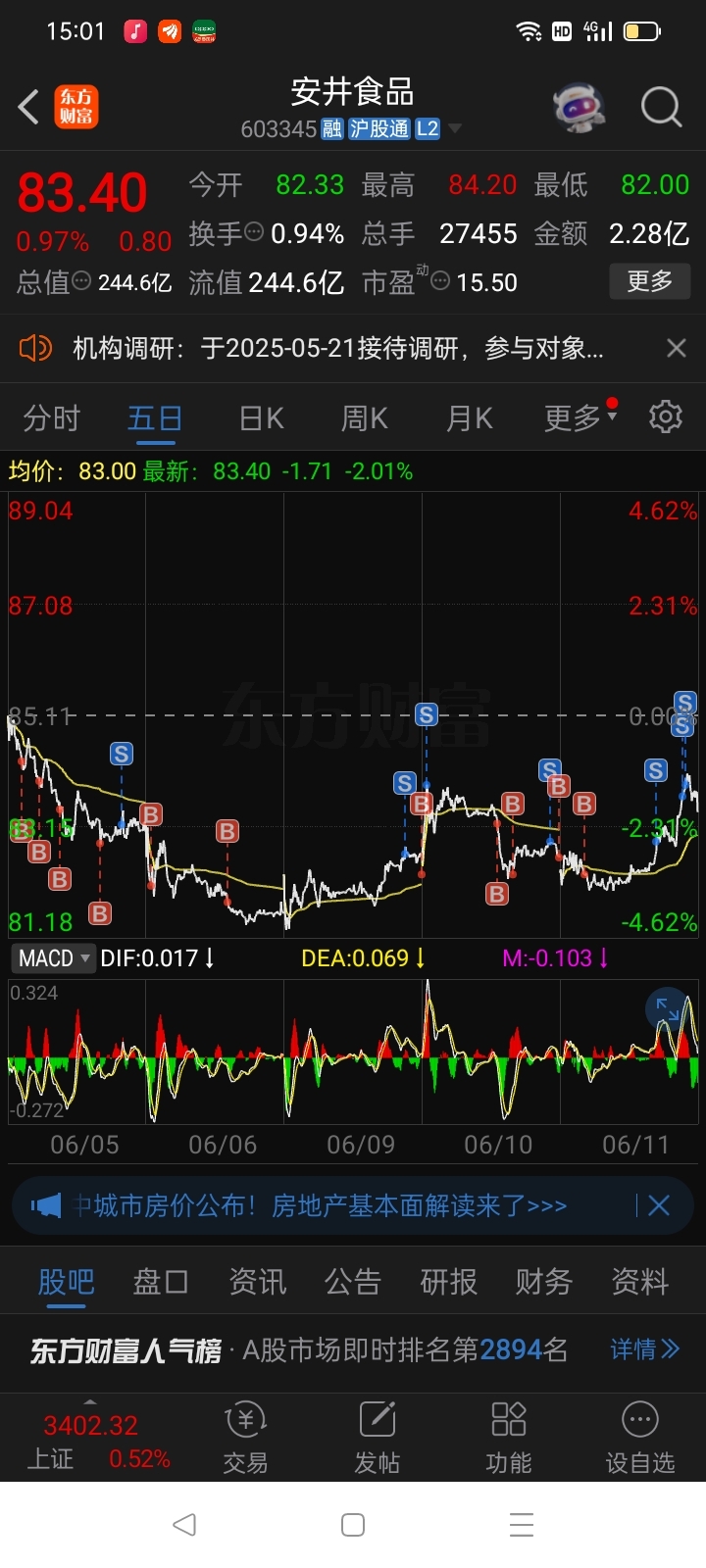Expand the 更多 chart period dropdown
Screen dimensions: 706x1568
pyautogui.click(x=580, y=418)
